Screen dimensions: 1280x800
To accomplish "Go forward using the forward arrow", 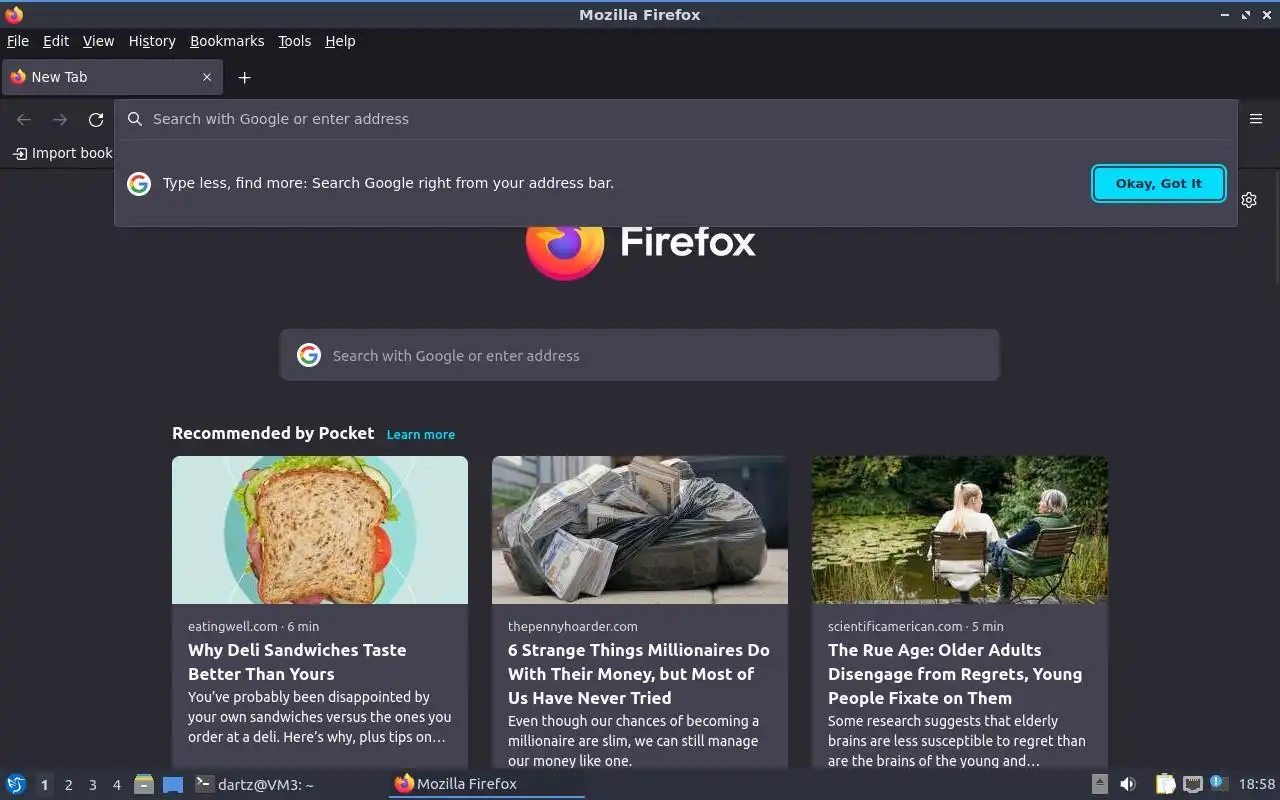I will click(60, 120).
